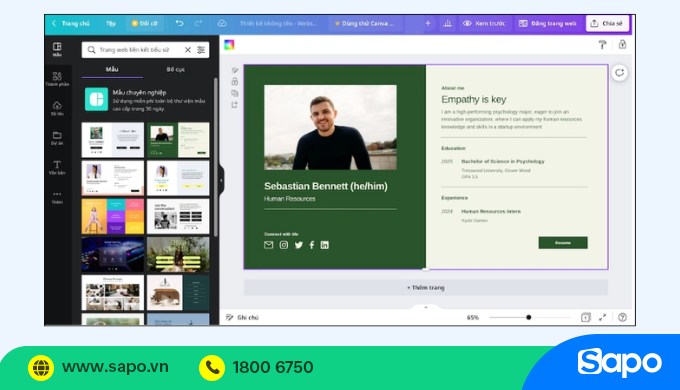Click the copy style paint roller
This screenshot has height=390, width=680.
[x=602, y=45]
